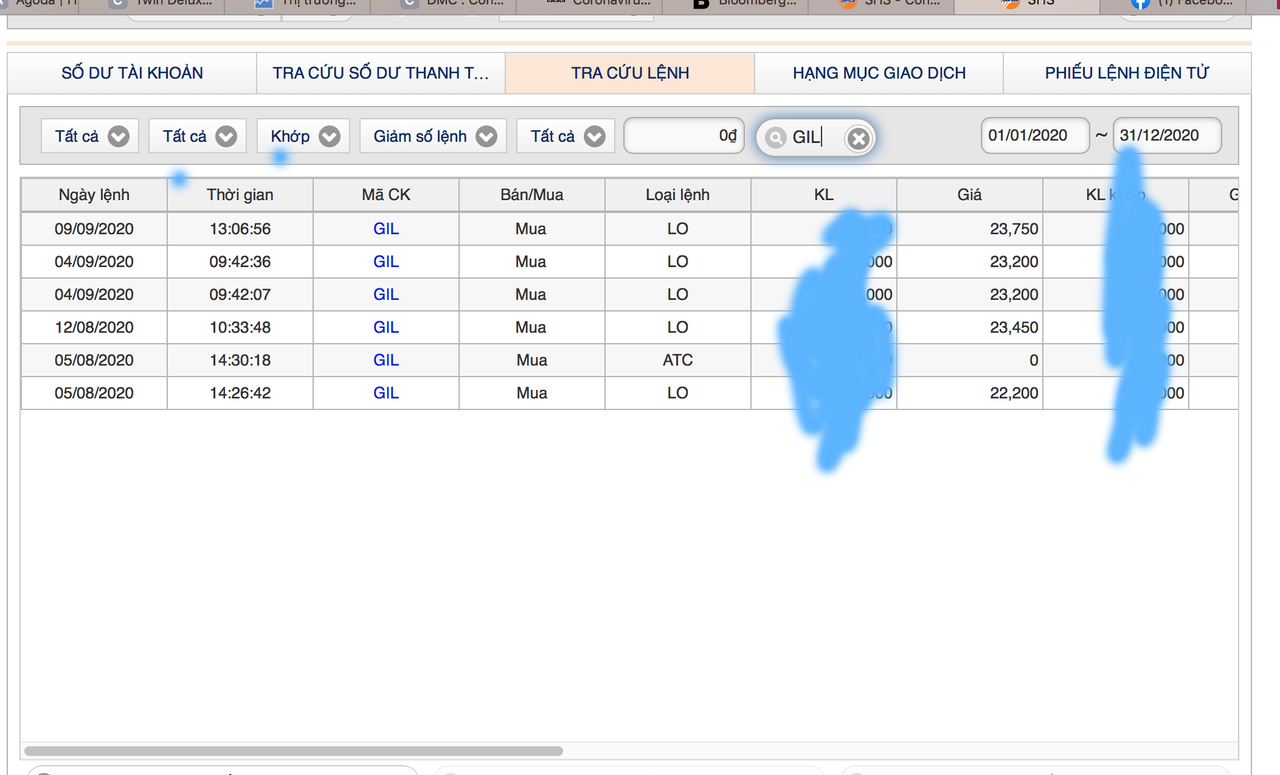Viewport: 1280px width, 775px height.
Task: Select the 12/08/2020 date cell
Action: click(94, 327)
